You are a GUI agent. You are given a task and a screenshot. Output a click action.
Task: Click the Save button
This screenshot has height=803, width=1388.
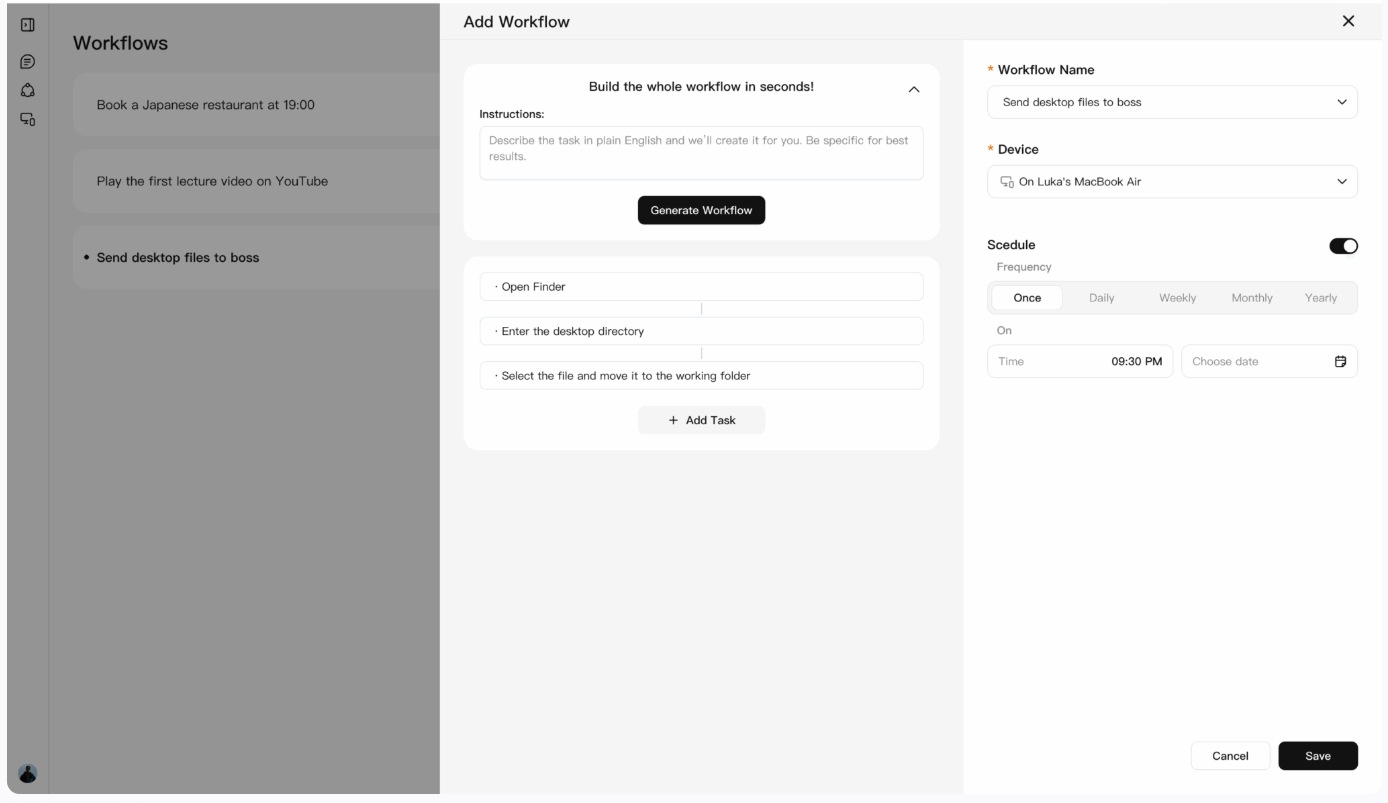point(1317,756)
